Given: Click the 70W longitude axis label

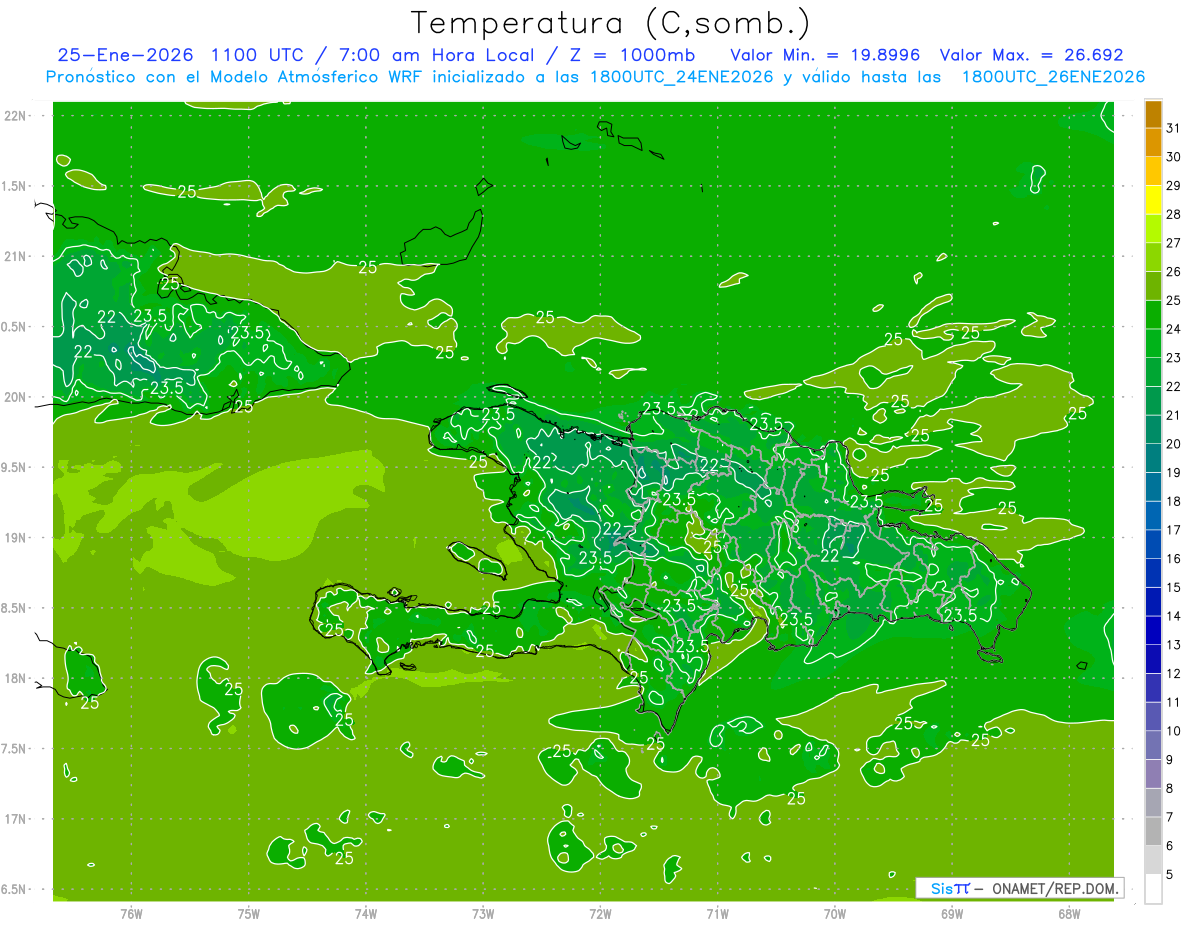Looking at the screenshot, I should [835, 913].
